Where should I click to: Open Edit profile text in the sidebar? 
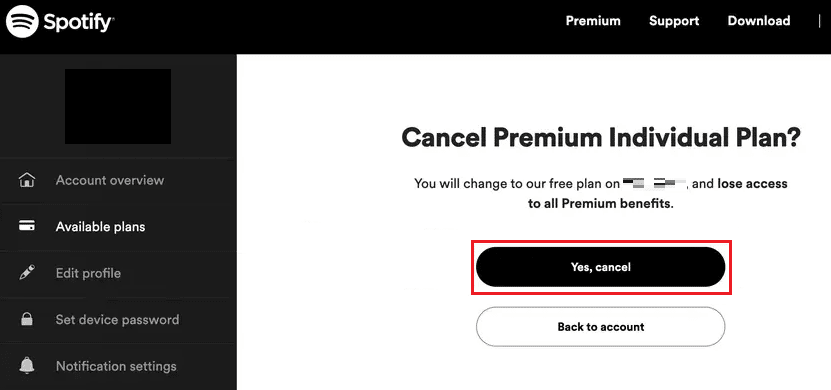click(88, 273)
